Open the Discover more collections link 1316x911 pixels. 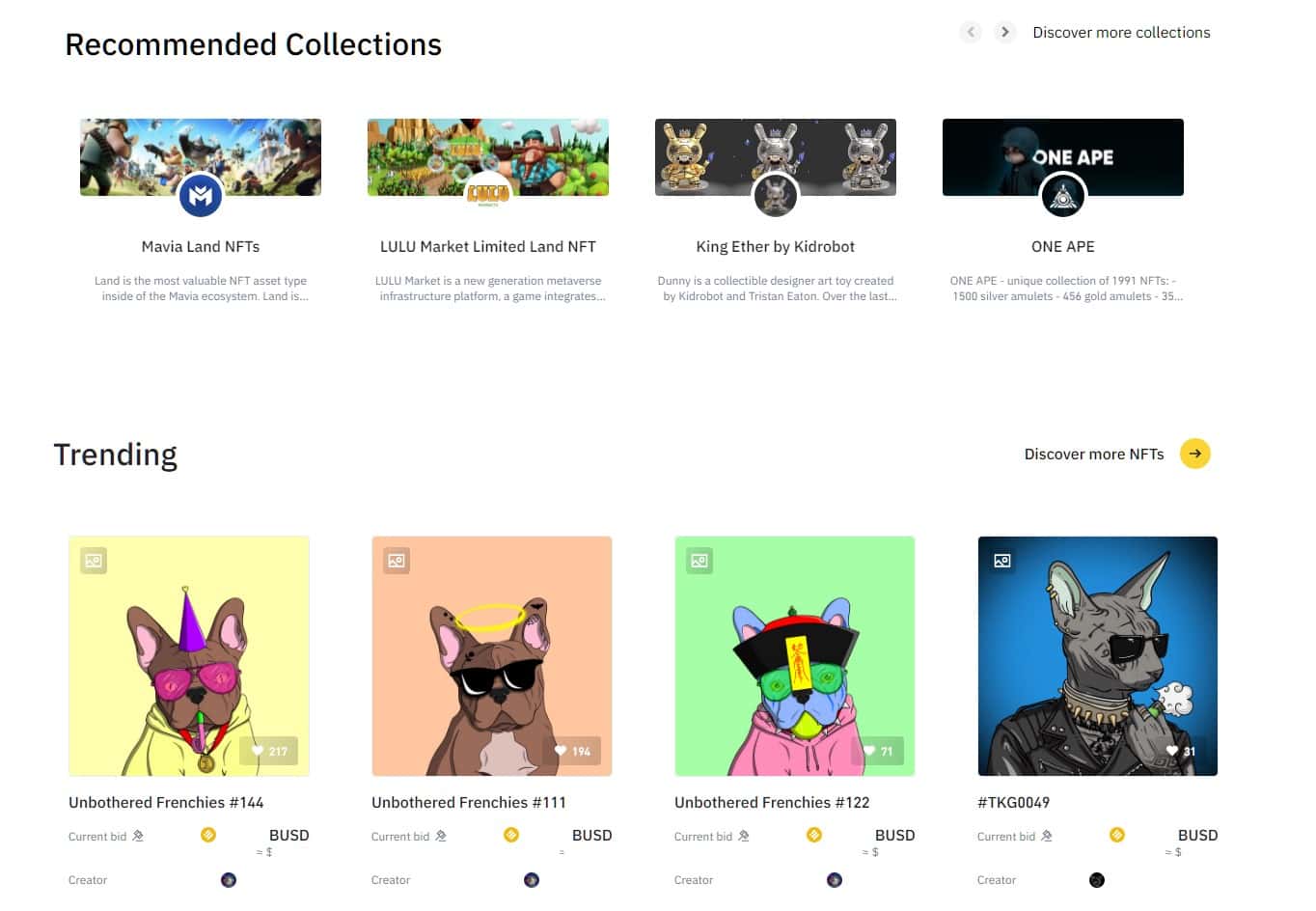pos(1121,33)
